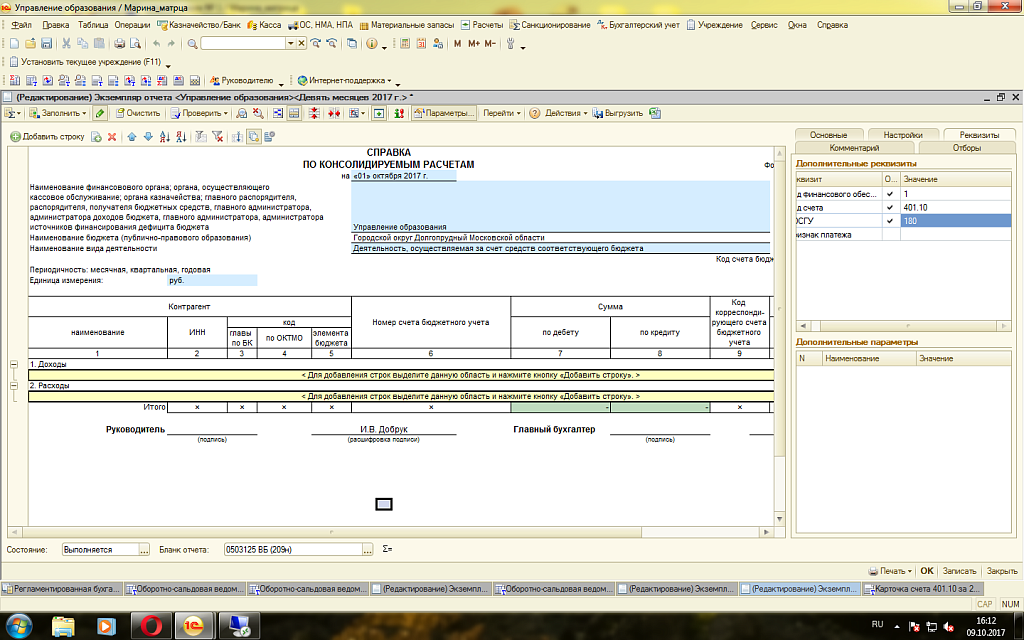
Task: Toggle the checkmark in the КОСГУ row
Action: 889,220
